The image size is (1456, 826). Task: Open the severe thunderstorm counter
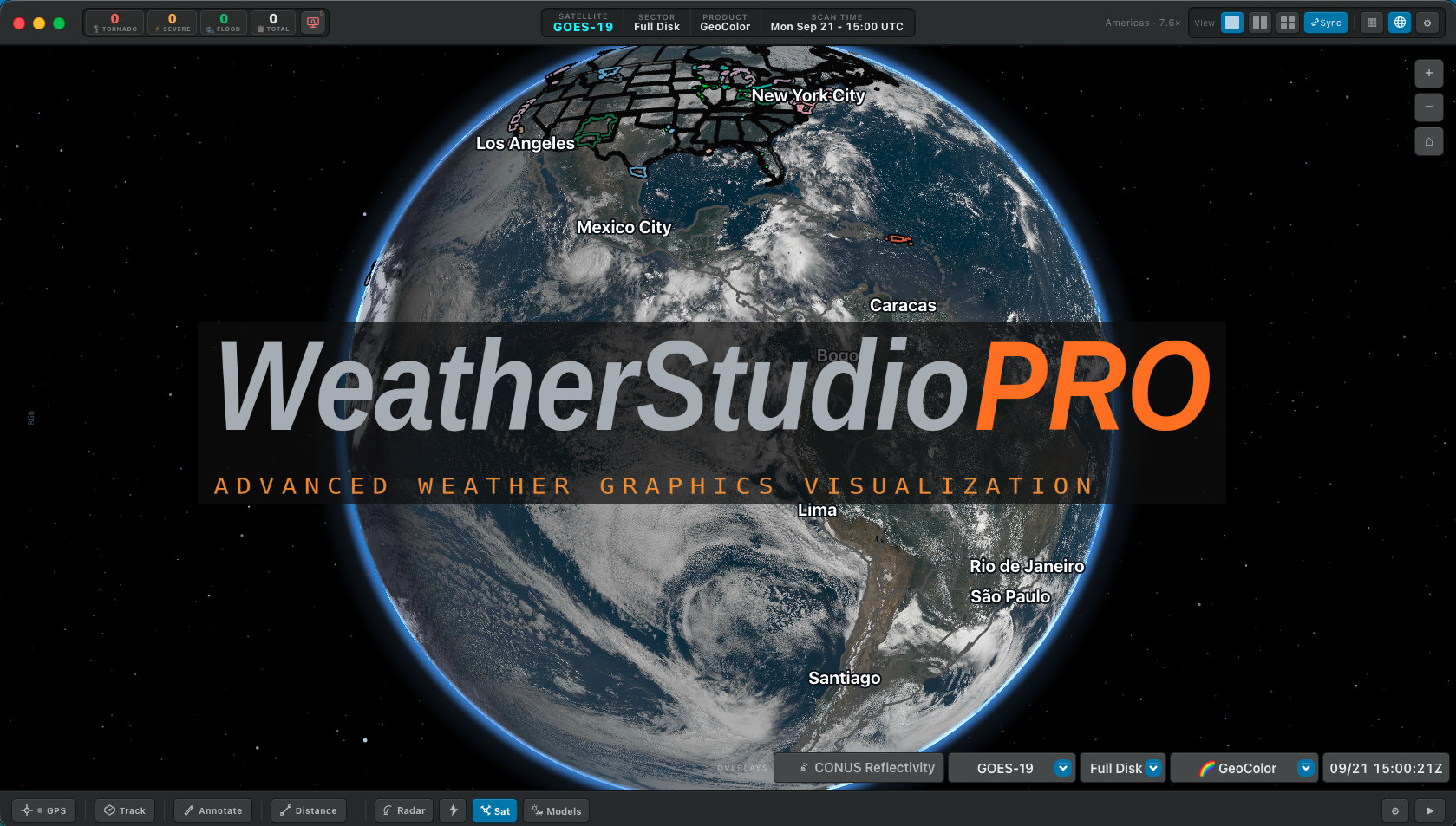click(x=172, y=23)
